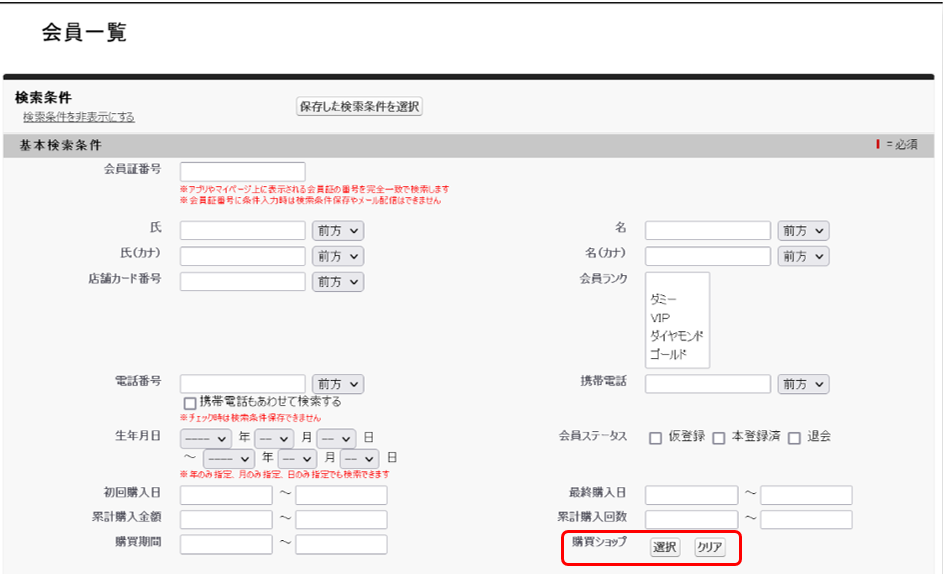Focus the 累計購入金額 minimum amount field
This screenshot has width=943, height=574.
click(226, 519)
